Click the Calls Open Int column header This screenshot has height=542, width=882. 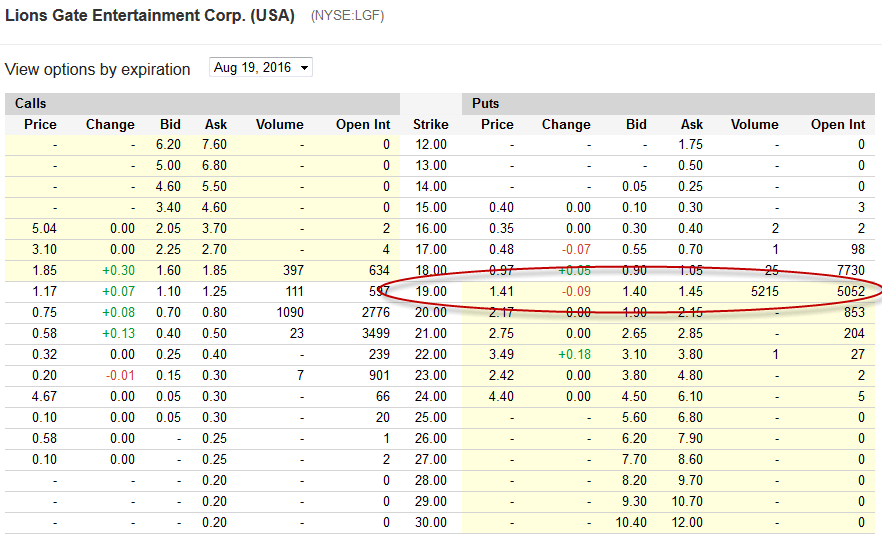tap(363, 124)
